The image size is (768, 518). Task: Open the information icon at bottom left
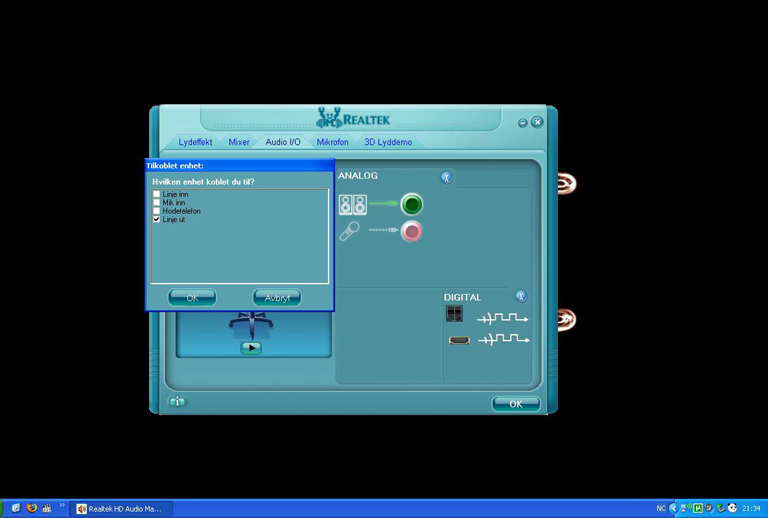(x=177, y=401)
